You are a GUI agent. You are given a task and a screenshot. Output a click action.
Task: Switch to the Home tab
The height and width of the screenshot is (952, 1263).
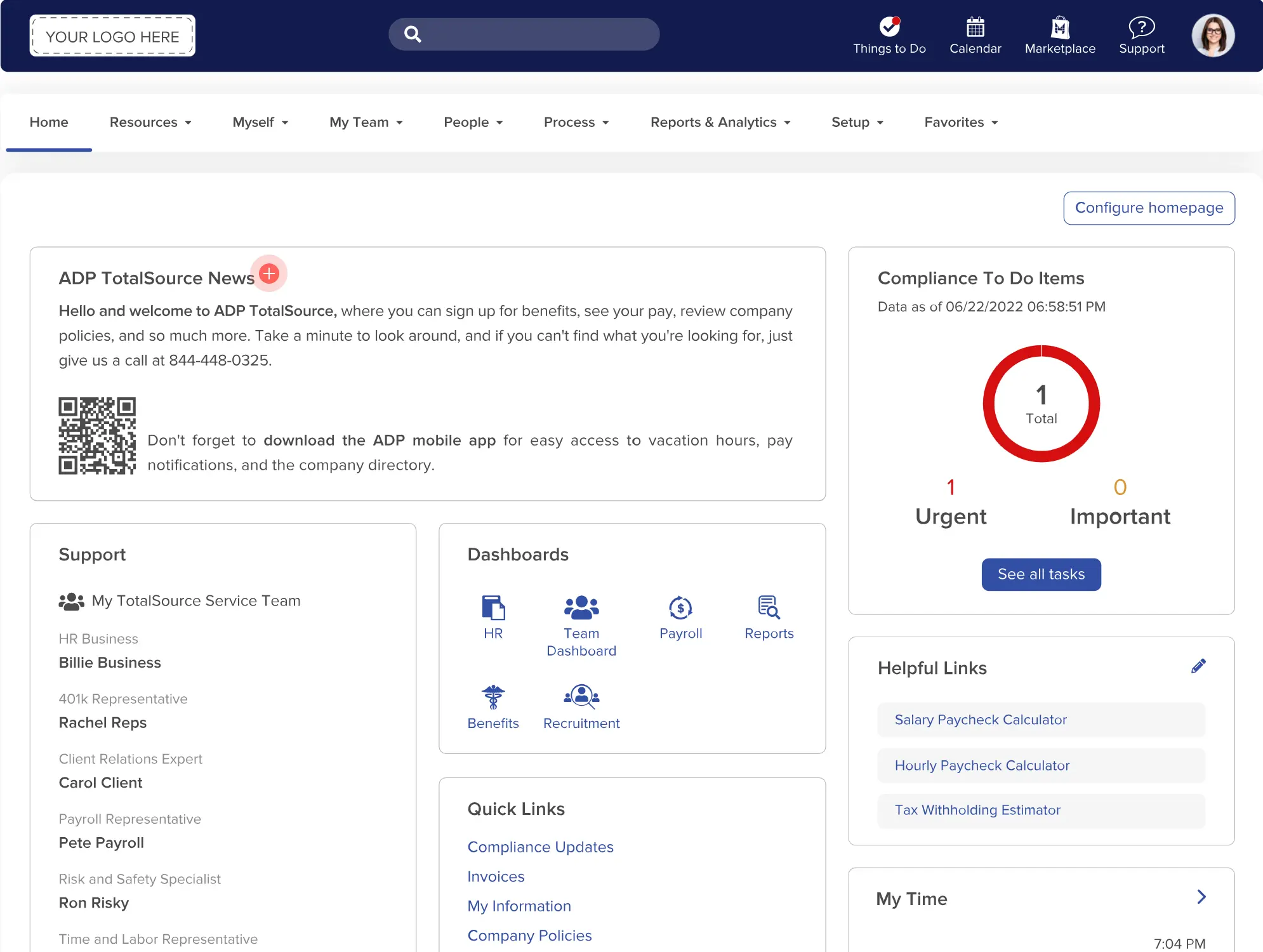[x=49, y=122]
